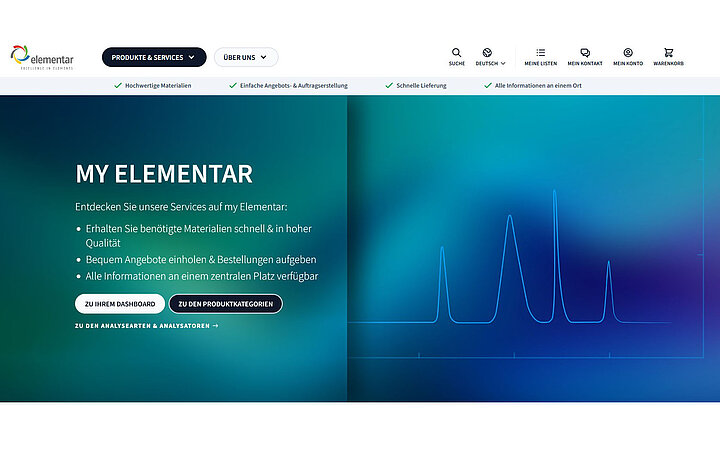Viewport: 720px width, 450px height.
Task: Expand the Über uns dropdown
Action: 246,57
